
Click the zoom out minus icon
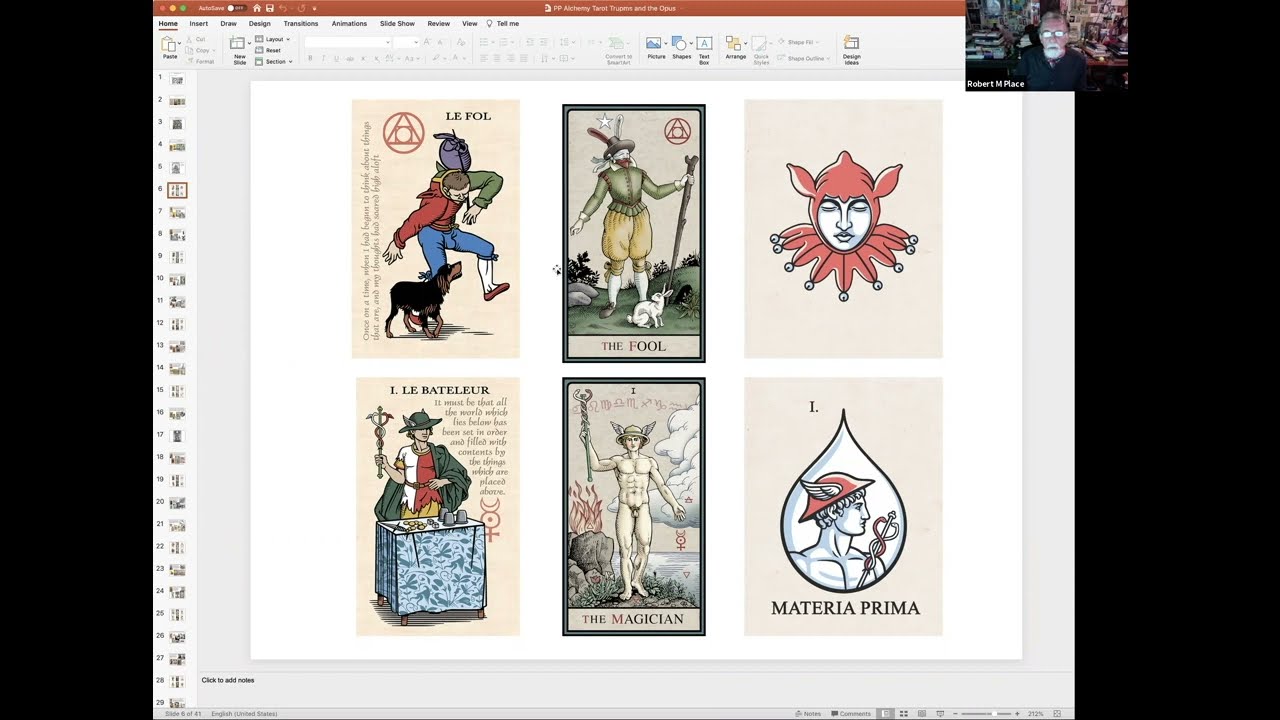(x=954, y=714)
